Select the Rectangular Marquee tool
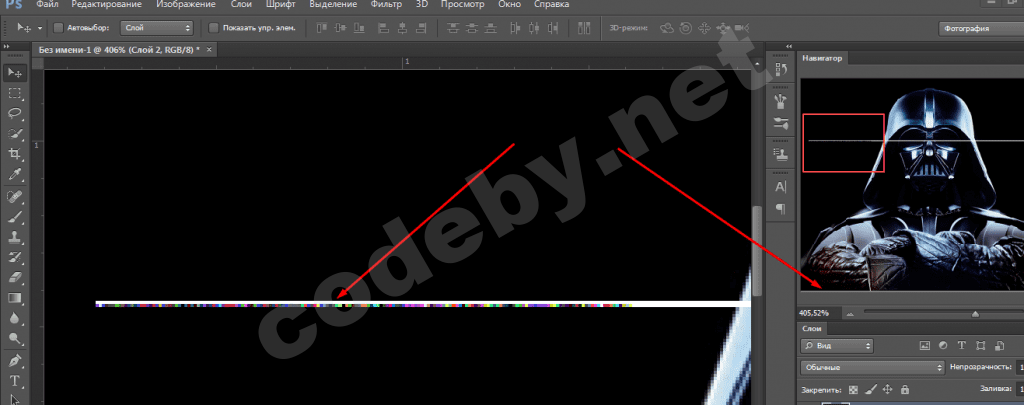 click(x=14, y=93)
